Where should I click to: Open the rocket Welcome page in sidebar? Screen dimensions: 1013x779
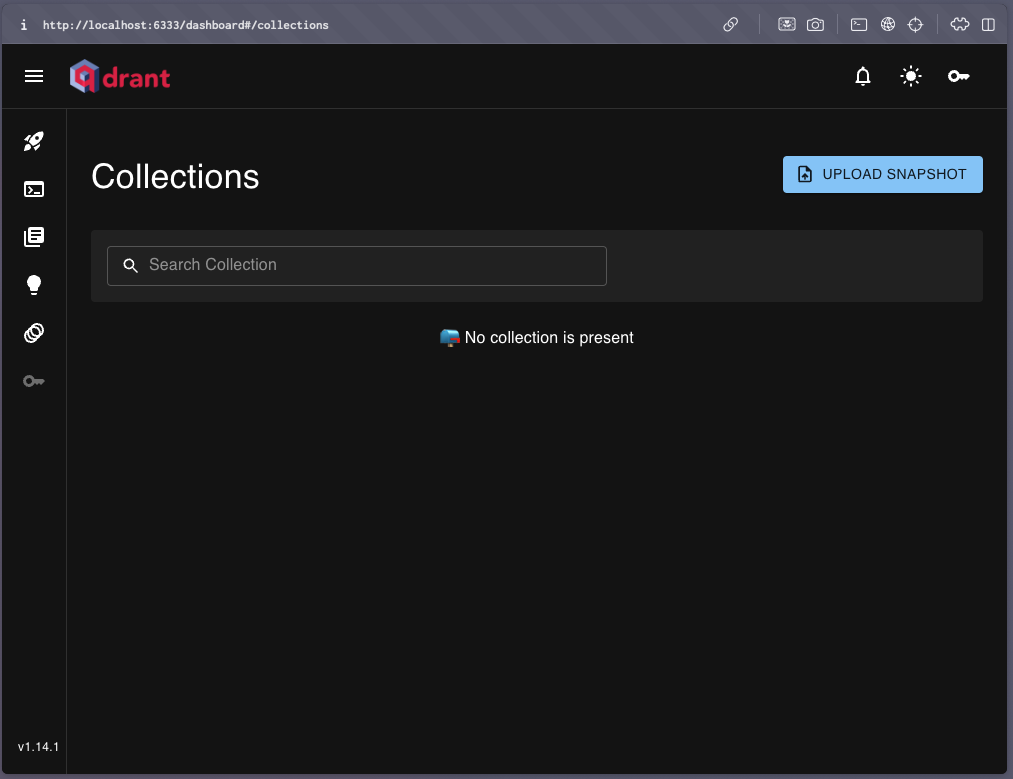coord(34,141)
